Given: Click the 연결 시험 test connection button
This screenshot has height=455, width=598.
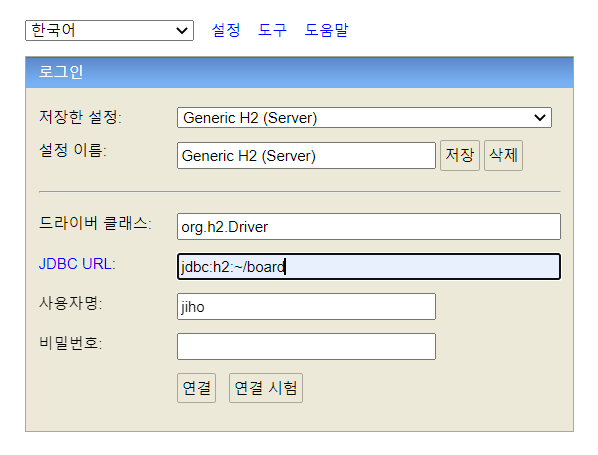Looking at the screenshot, I should [x=266, y=388].
